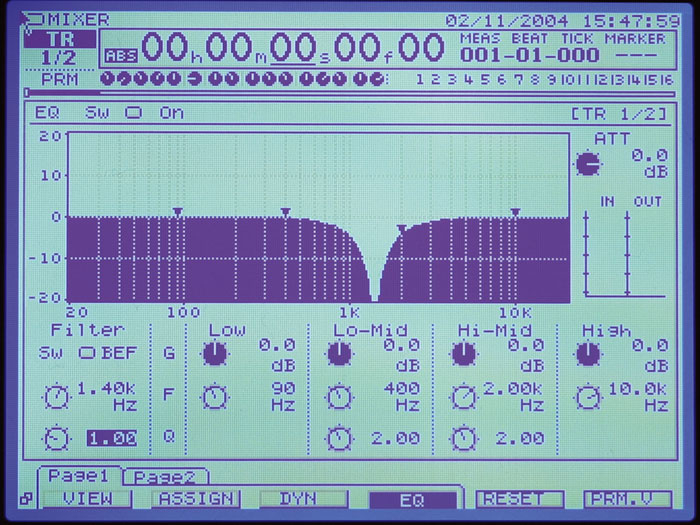Click the PRM label beside the knob row

pos(59,79)
